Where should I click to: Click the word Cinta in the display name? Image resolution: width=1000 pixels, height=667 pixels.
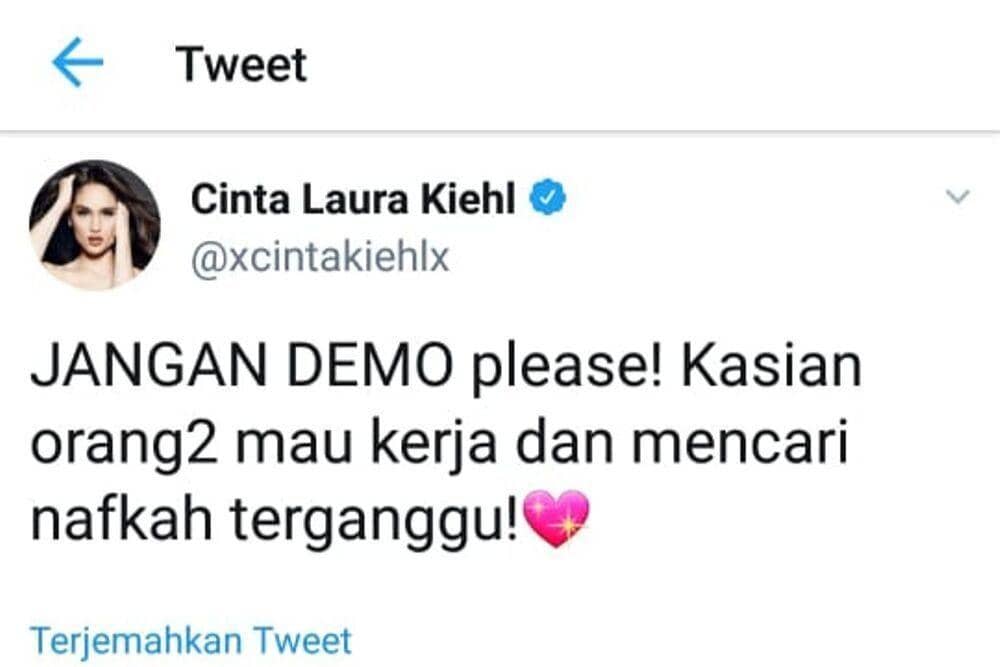tap(240, 198)
